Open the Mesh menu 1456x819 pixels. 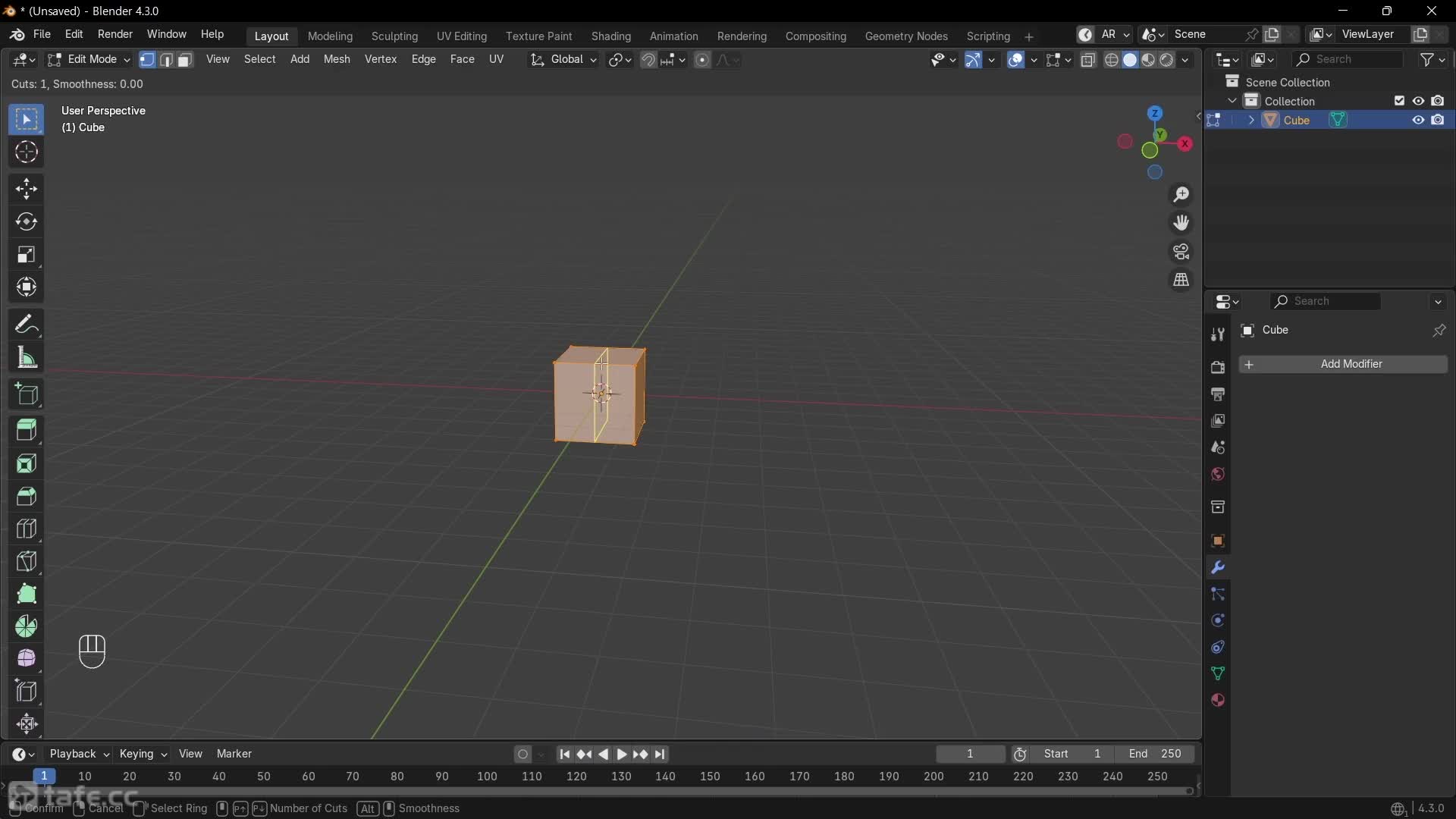click(x=337, y=59)
